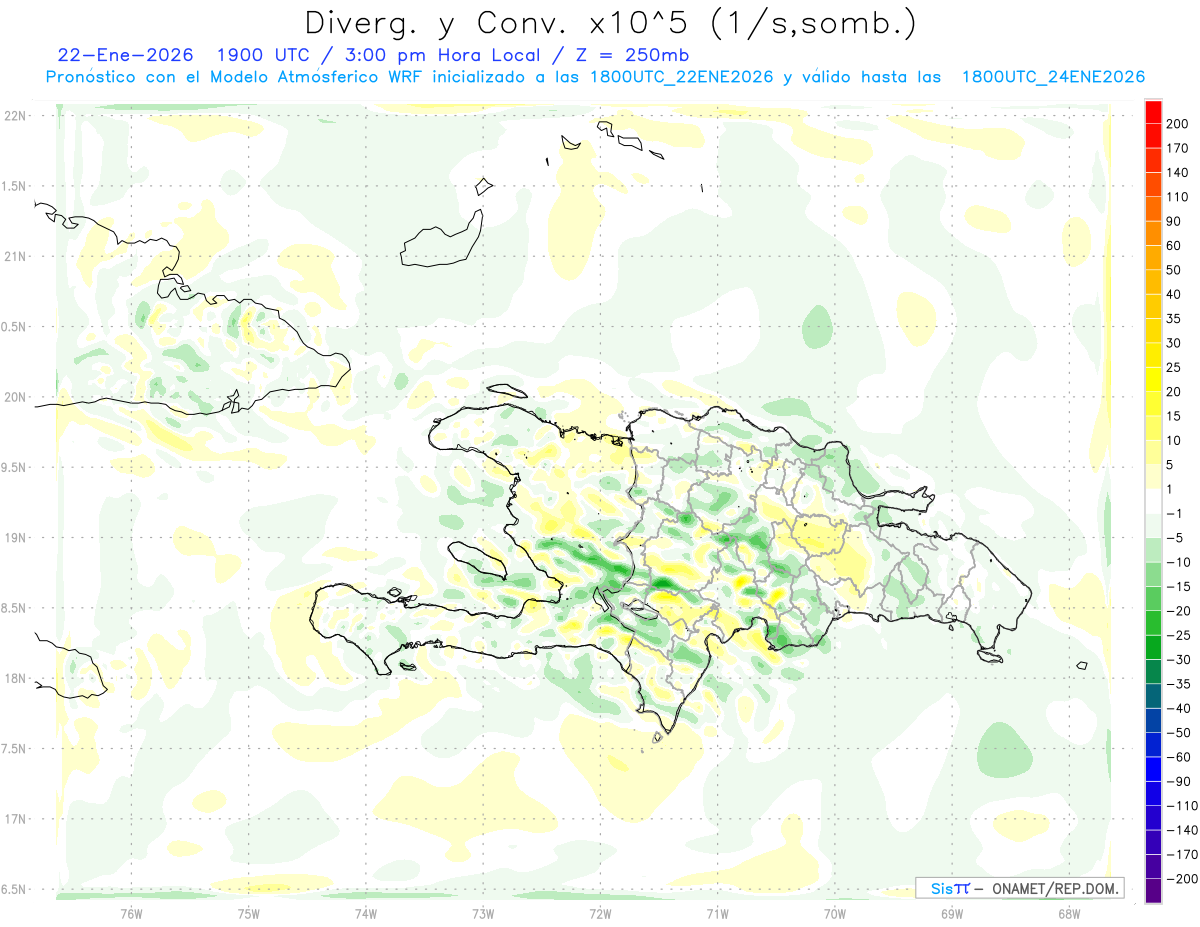Click the '7.5N' latitude axis label
Image resolution: width=1200 pixels, height=927 pixels.
[x=14, y=749]
